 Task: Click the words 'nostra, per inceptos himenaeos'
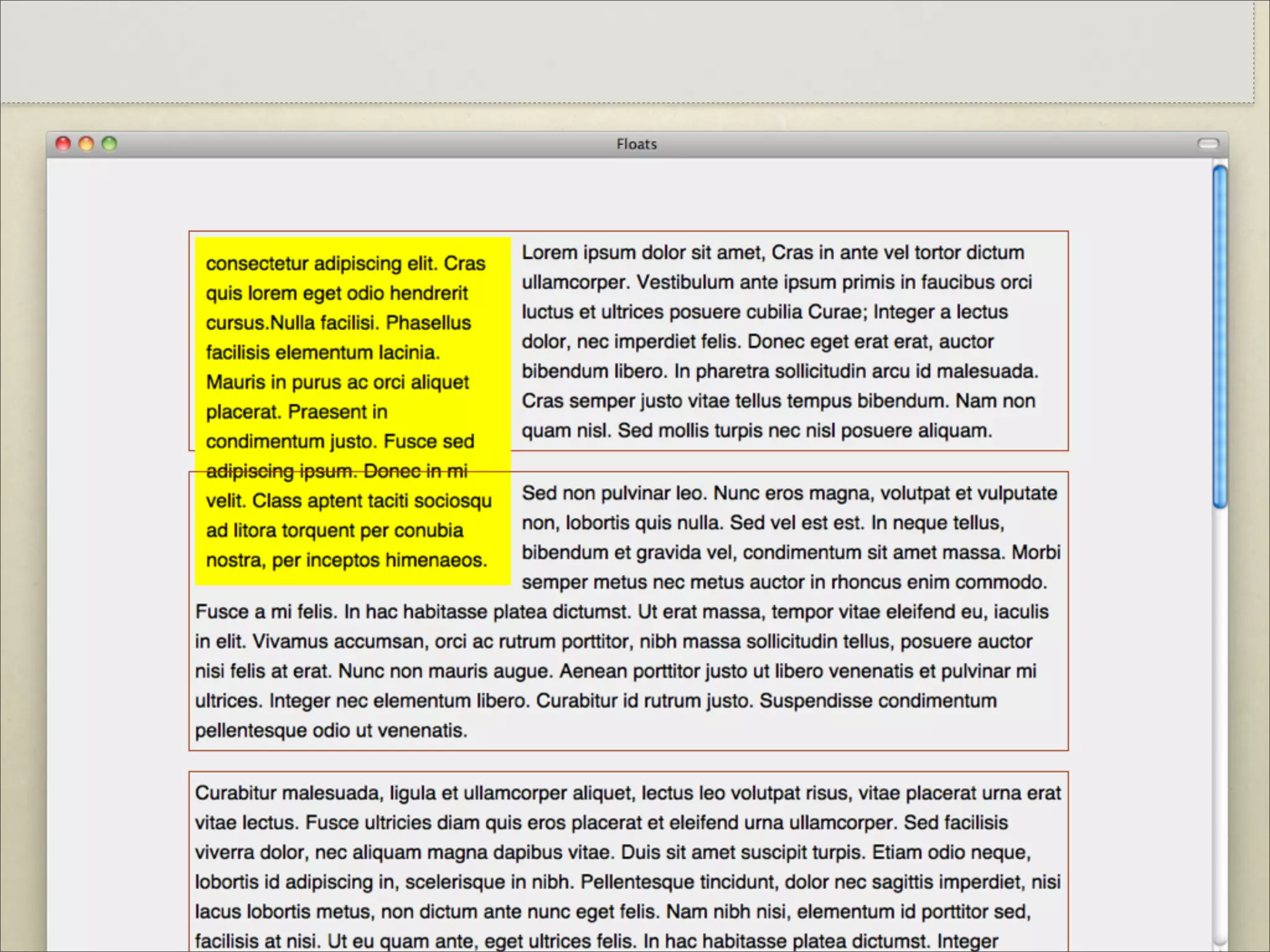(346, 560)
